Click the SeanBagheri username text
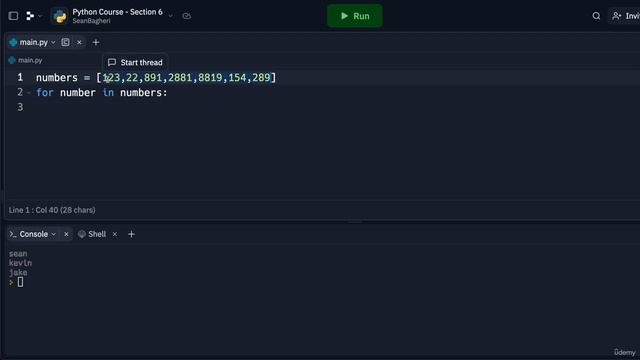 pyautogui.click(x=91, y=21)
